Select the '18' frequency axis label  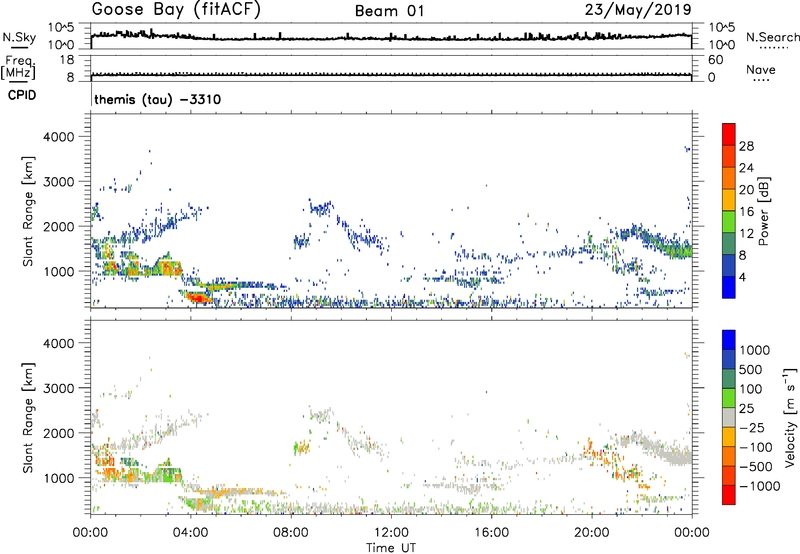(67, 60)
